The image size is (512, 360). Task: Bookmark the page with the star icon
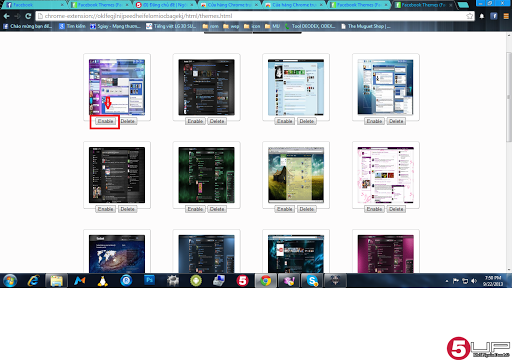point(470,16)
